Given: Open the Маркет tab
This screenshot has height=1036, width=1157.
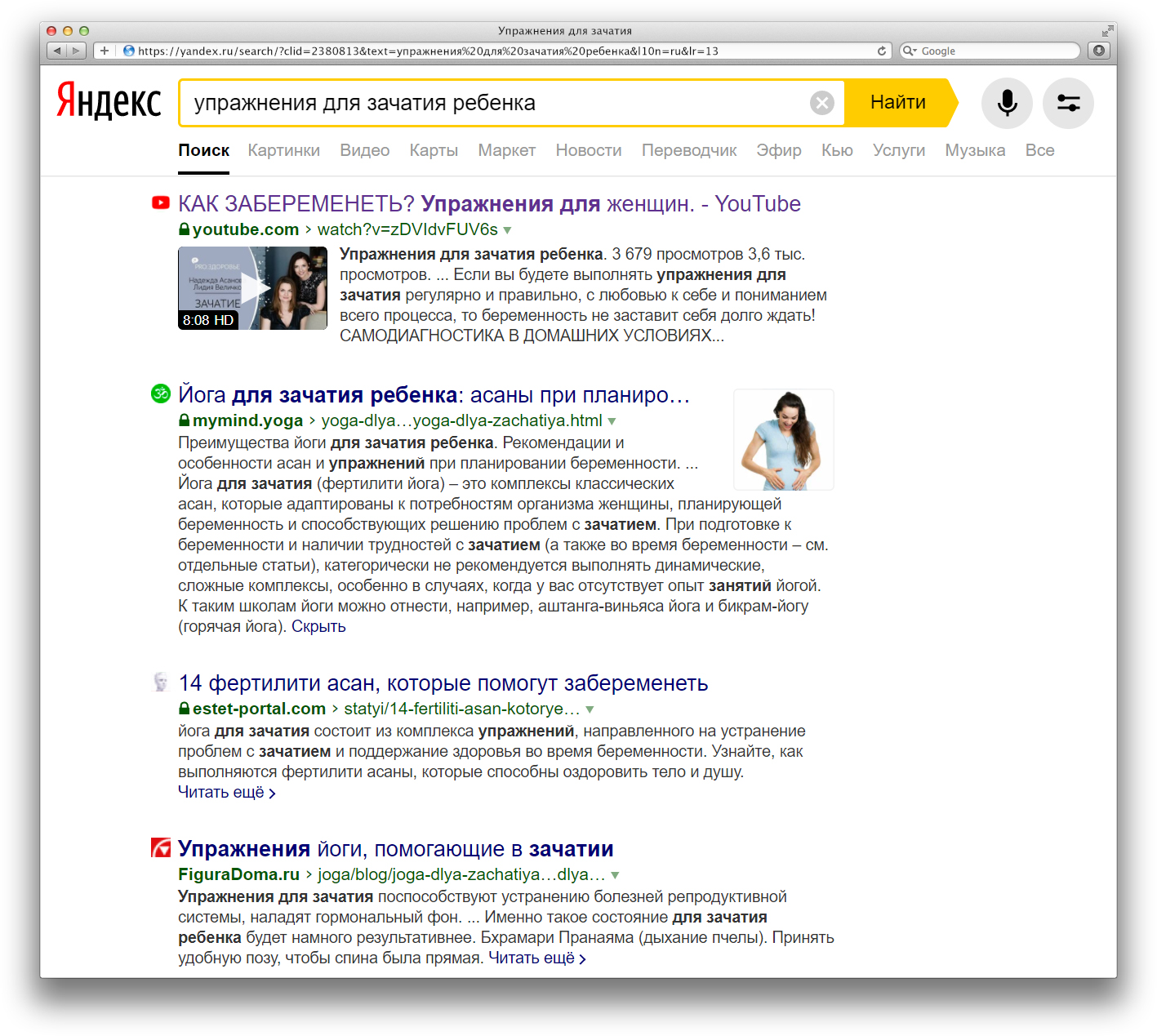Looking at the screenshot, I should pos(507,150).
